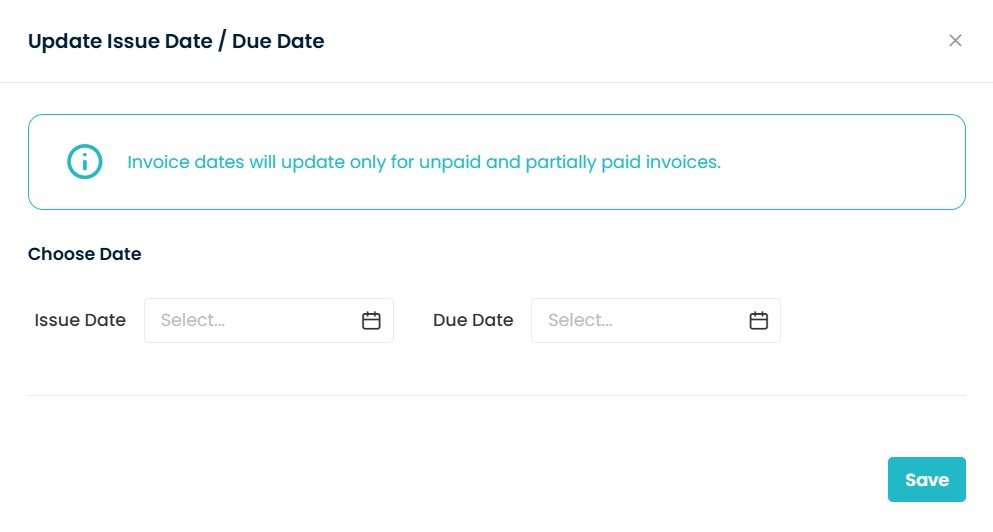Select the Issue Date 'Select...' placeholder
This screenshot has height=532, width=993.
click(x=193, y=321)
